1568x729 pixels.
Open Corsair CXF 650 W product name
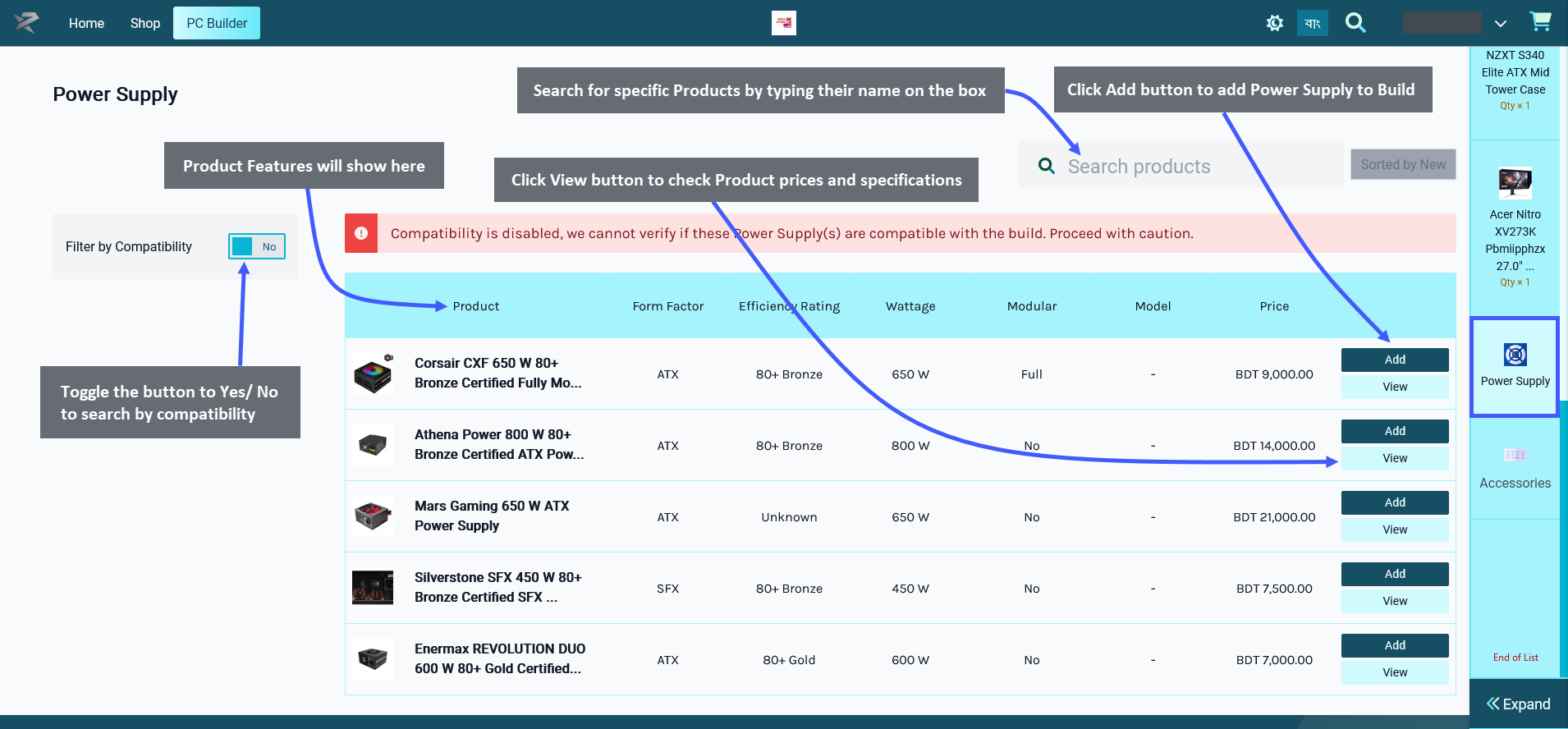click(497, 373)
